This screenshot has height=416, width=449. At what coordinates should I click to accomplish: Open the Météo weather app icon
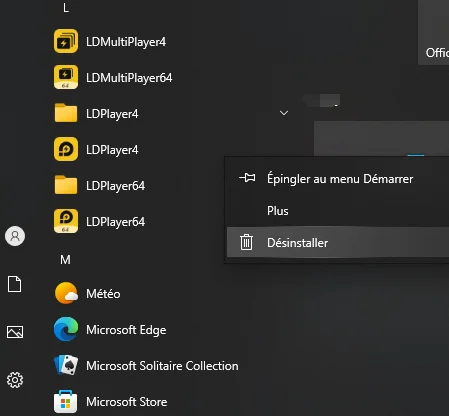click(66, 293)
